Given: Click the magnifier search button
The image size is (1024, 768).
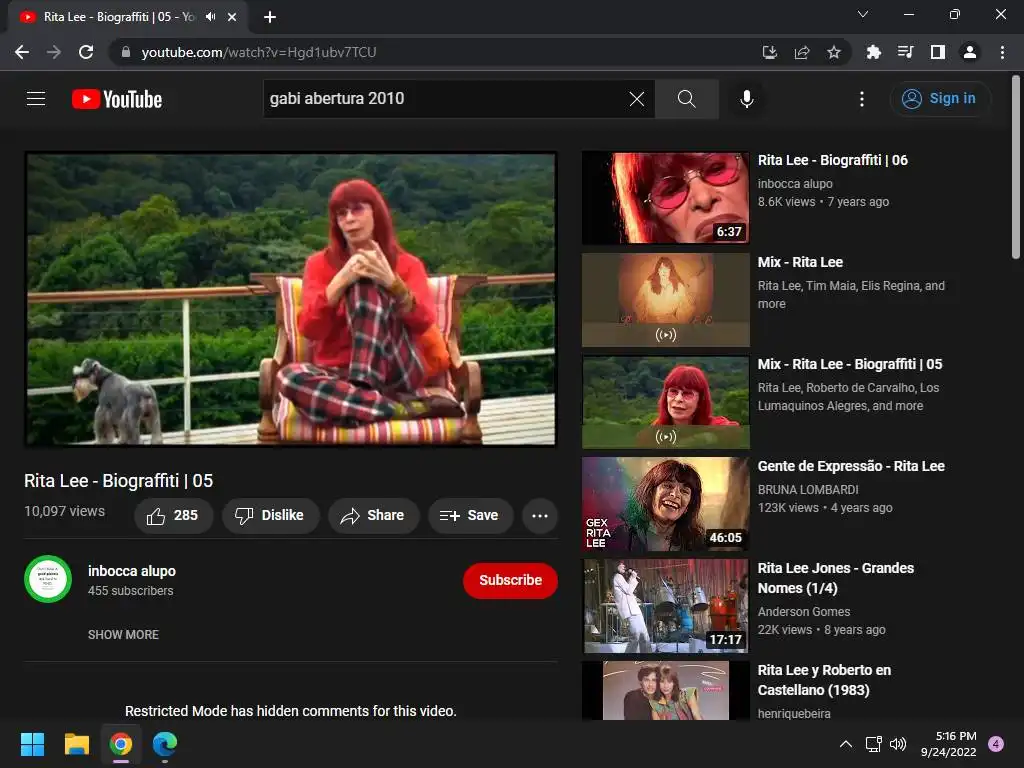Looking at the screenshot, I should pyautogui.click(x=686, y=99).
